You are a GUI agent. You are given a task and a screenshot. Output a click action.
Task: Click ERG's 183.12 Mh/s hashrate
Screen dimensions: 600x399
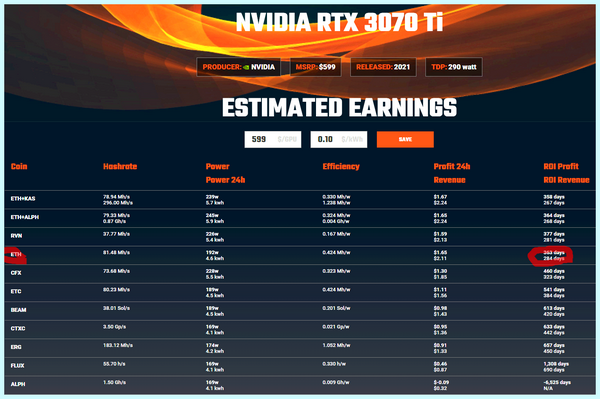point(118,345)
